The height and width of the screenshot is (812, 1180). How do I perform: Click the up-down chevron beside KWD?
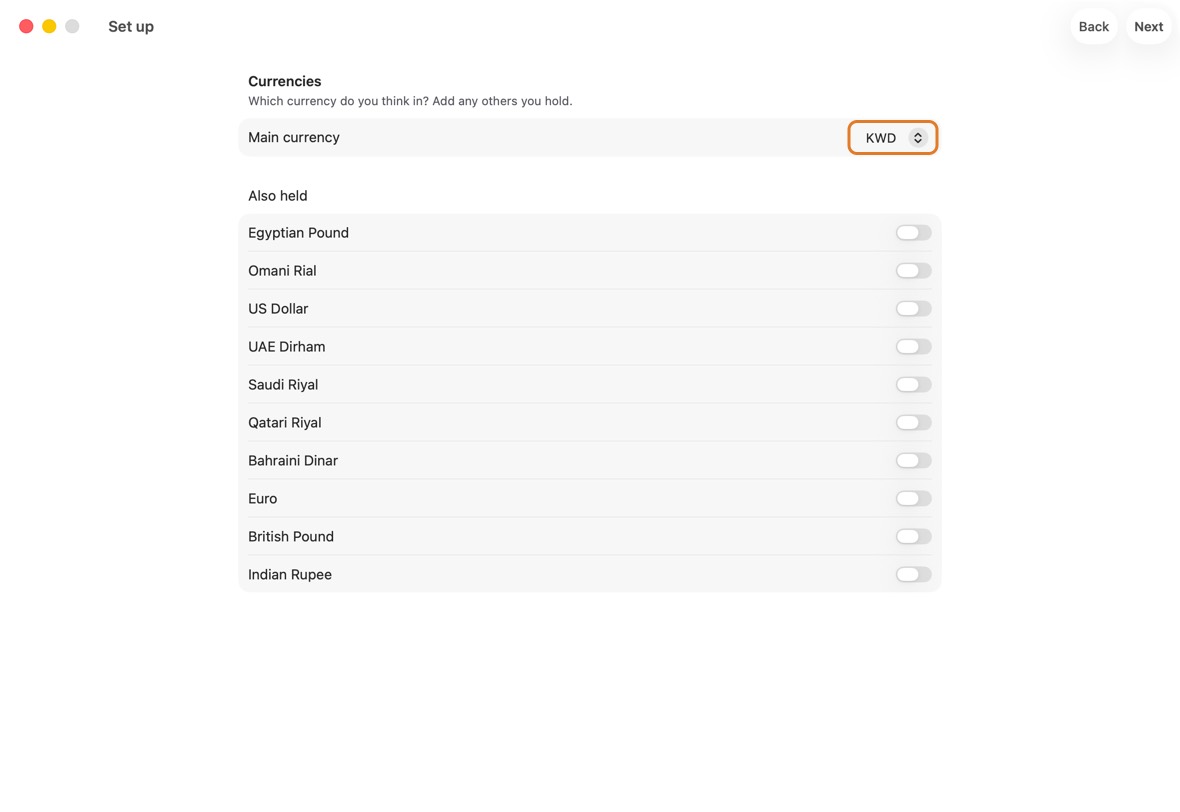[x=917, y=138]
